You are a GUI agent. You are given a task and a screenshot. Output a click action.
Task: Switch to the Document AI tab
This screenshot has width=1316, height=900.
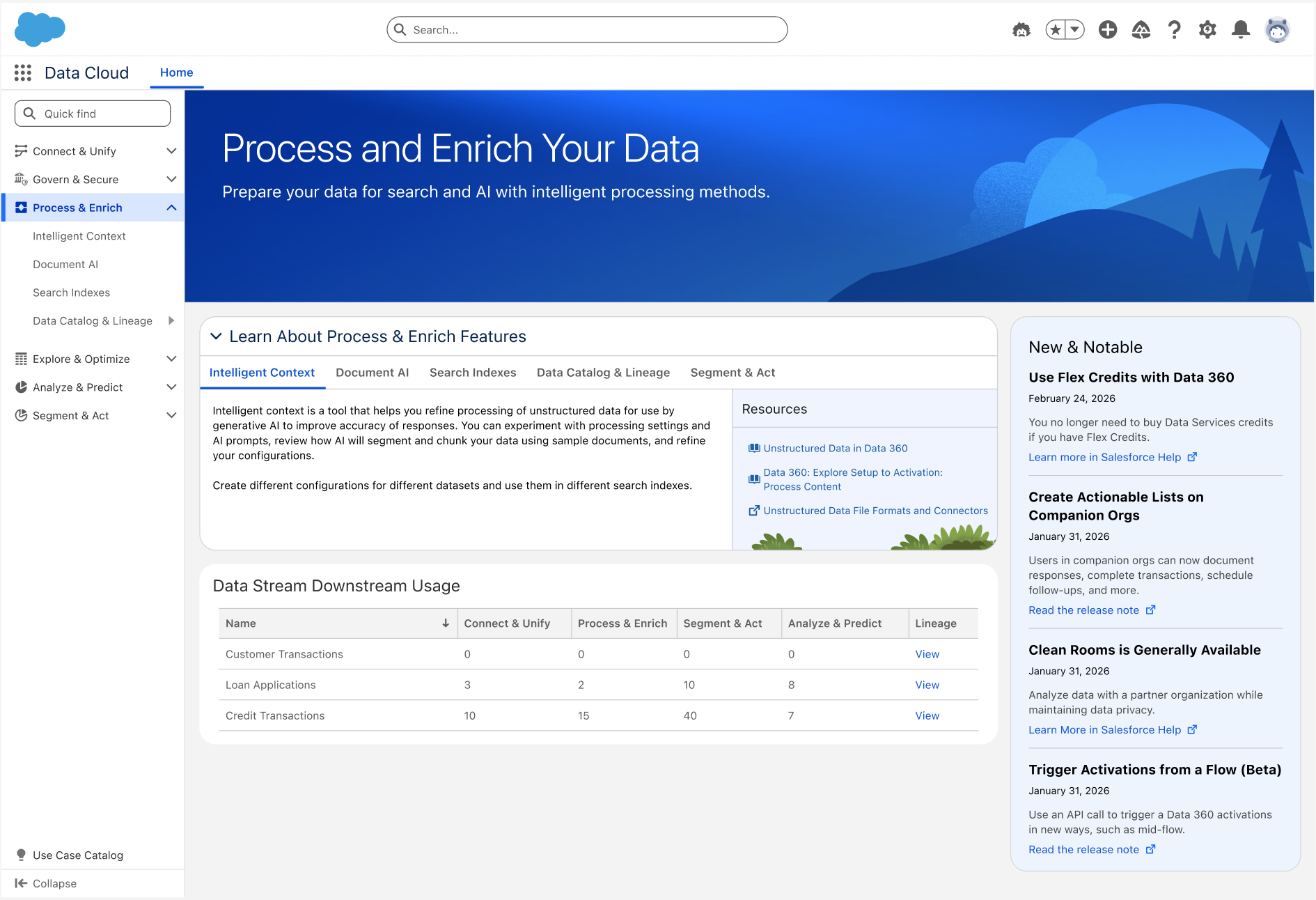pos(373,373)
